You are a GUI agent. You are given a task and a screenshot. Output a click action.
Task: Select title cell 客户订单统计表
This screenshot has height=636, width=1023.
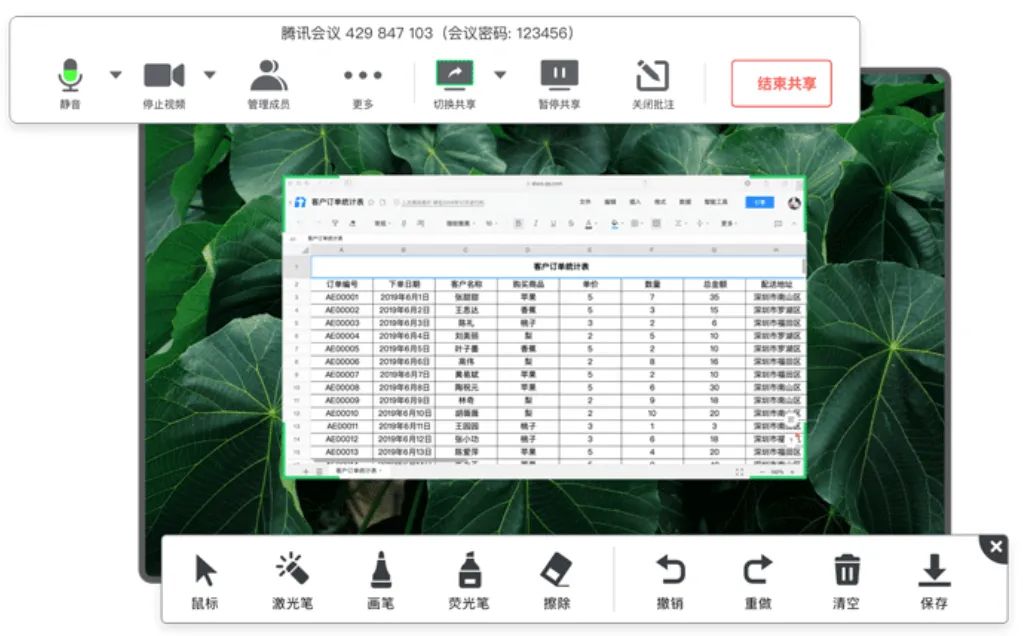tap(558, 267)
